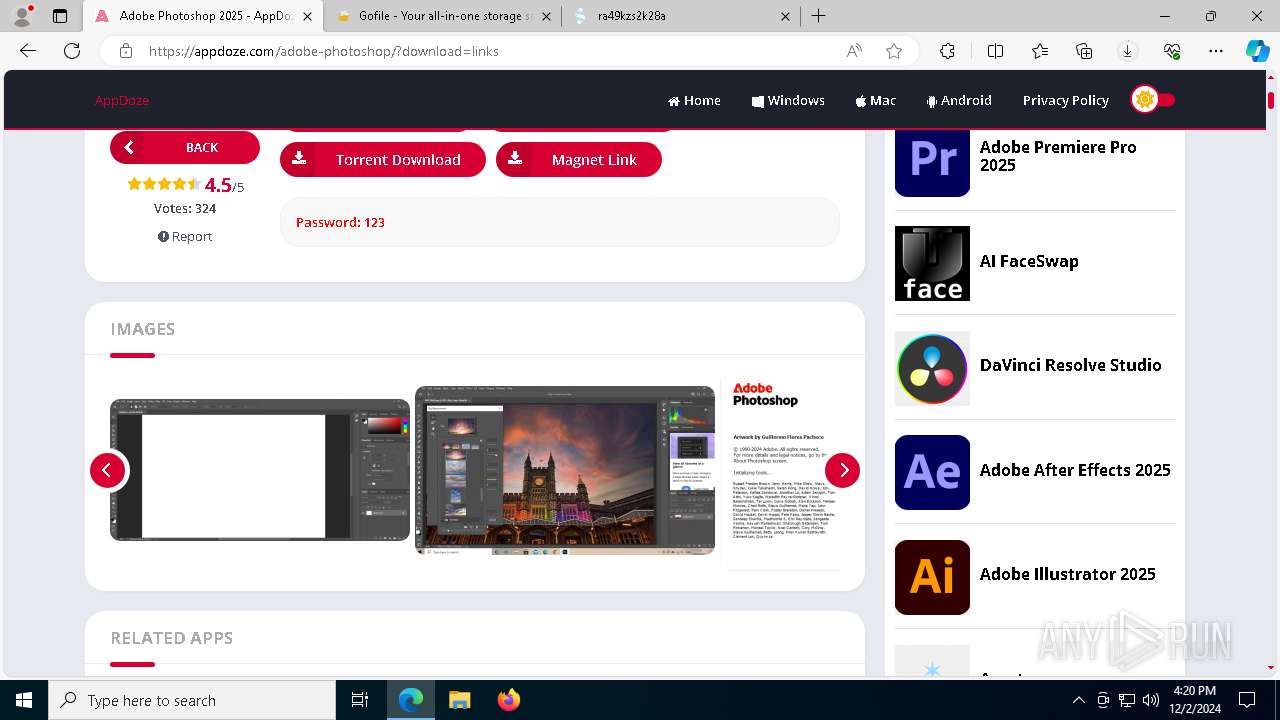Open Collections icon

[1084, 51]
